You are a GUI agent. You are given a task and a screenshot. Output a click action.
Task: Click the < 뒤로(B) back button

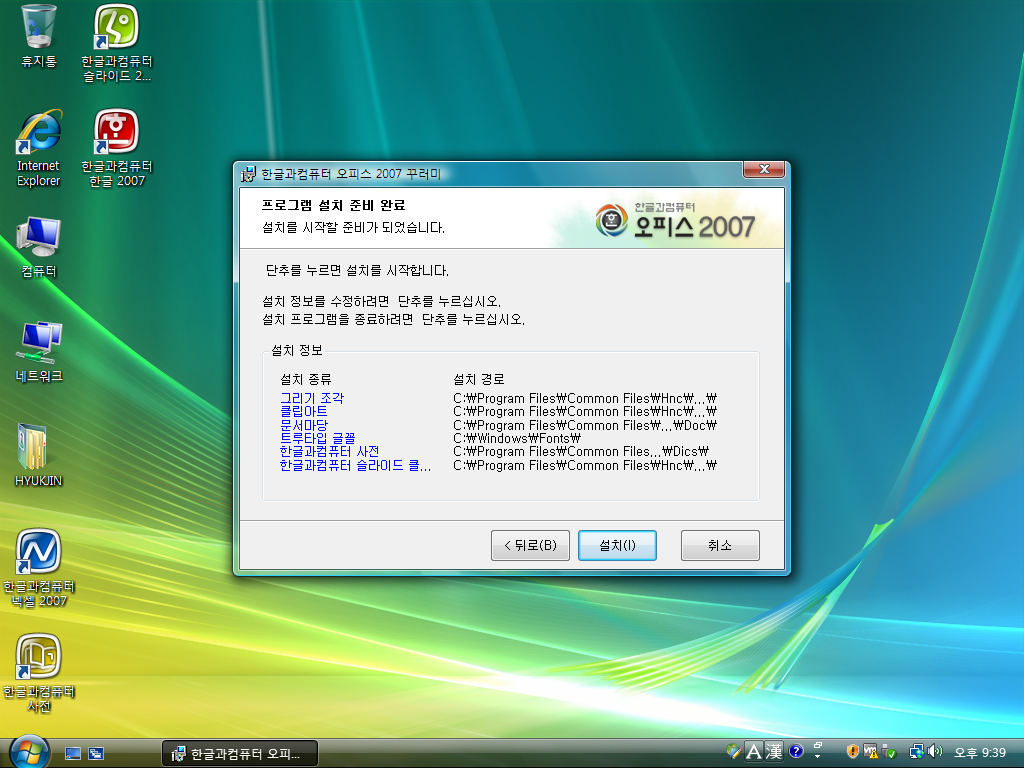pyautogui.click(x=530, y=545)
